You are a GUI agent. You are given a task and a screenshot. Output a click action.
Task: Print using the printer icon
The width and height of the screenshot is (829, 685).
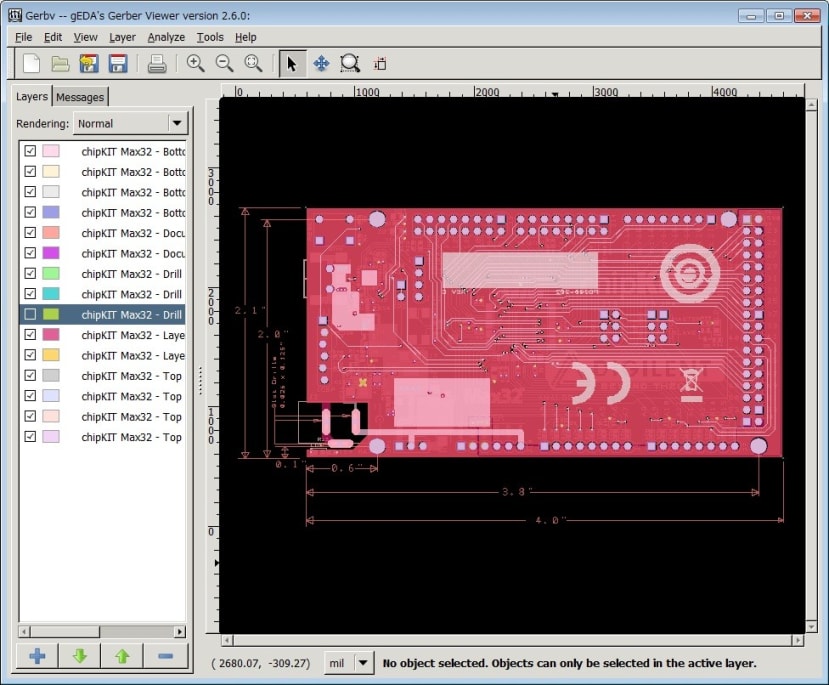click(157, 64)
